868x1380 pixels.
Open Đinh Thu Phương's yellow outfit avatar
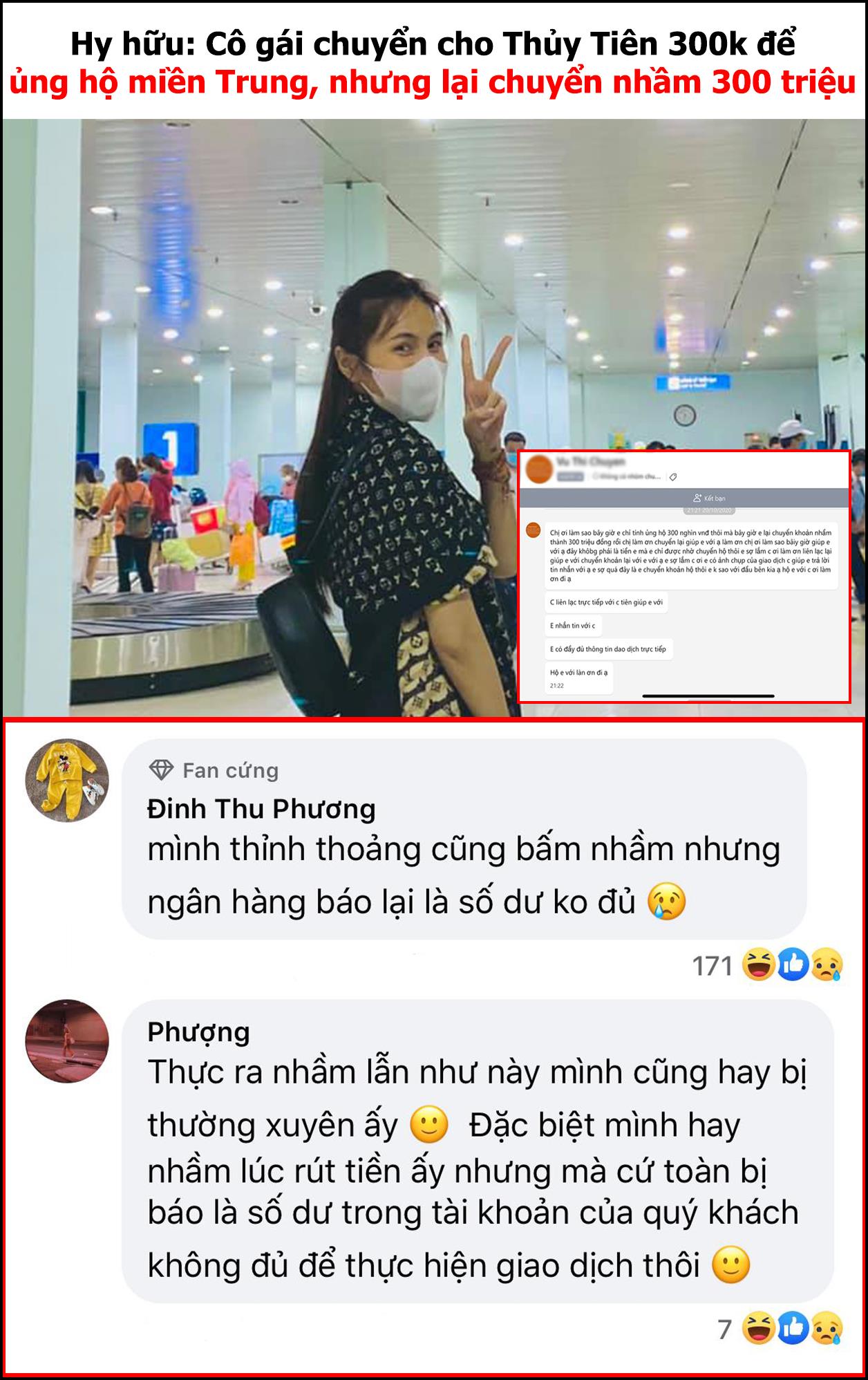[x=68, y=781]
